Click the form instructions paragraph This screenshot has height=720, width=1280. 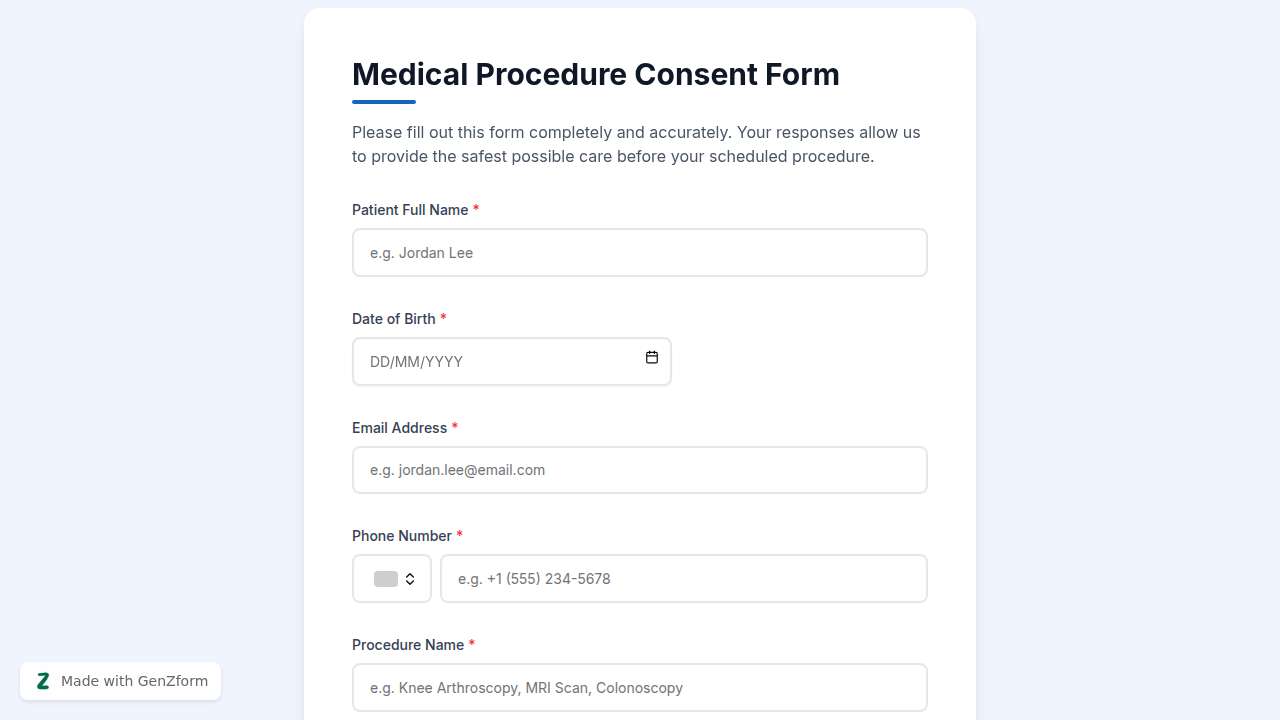(x=636, y=145)
